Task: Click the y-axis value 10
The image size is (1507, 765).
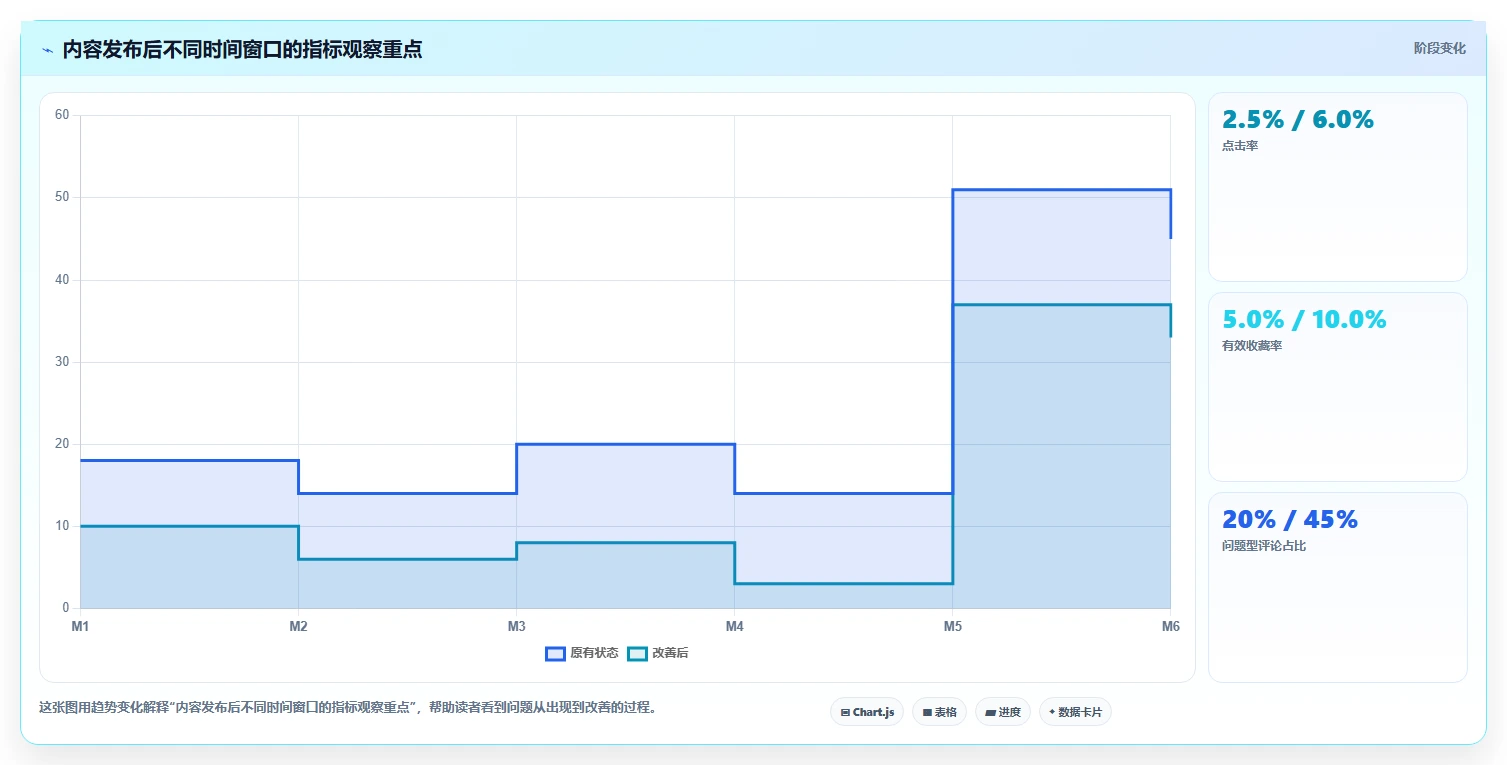Action: 62,526
